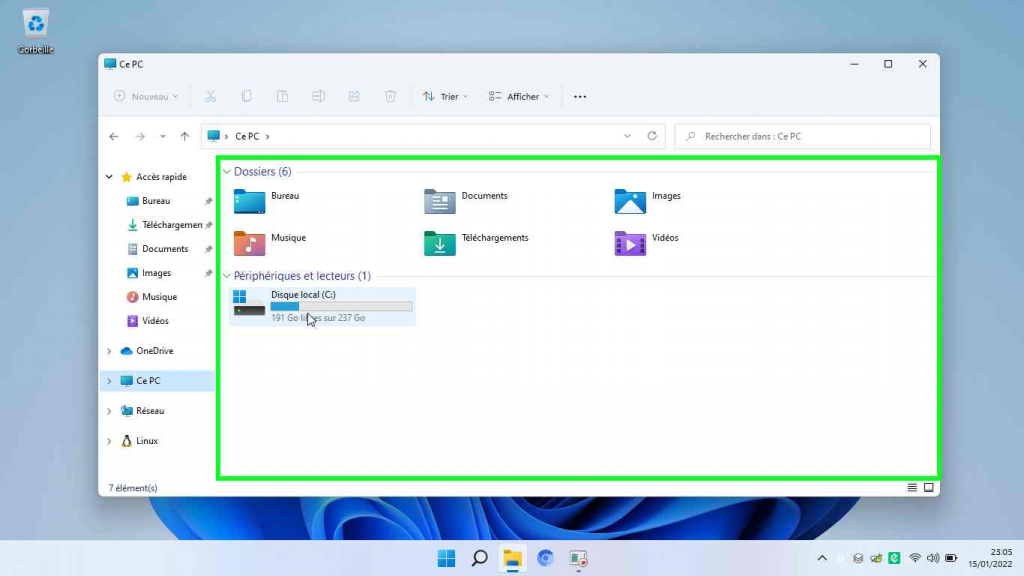
Task: Click the Cut scissors icon in toolbar
Action: pos(210,96)
